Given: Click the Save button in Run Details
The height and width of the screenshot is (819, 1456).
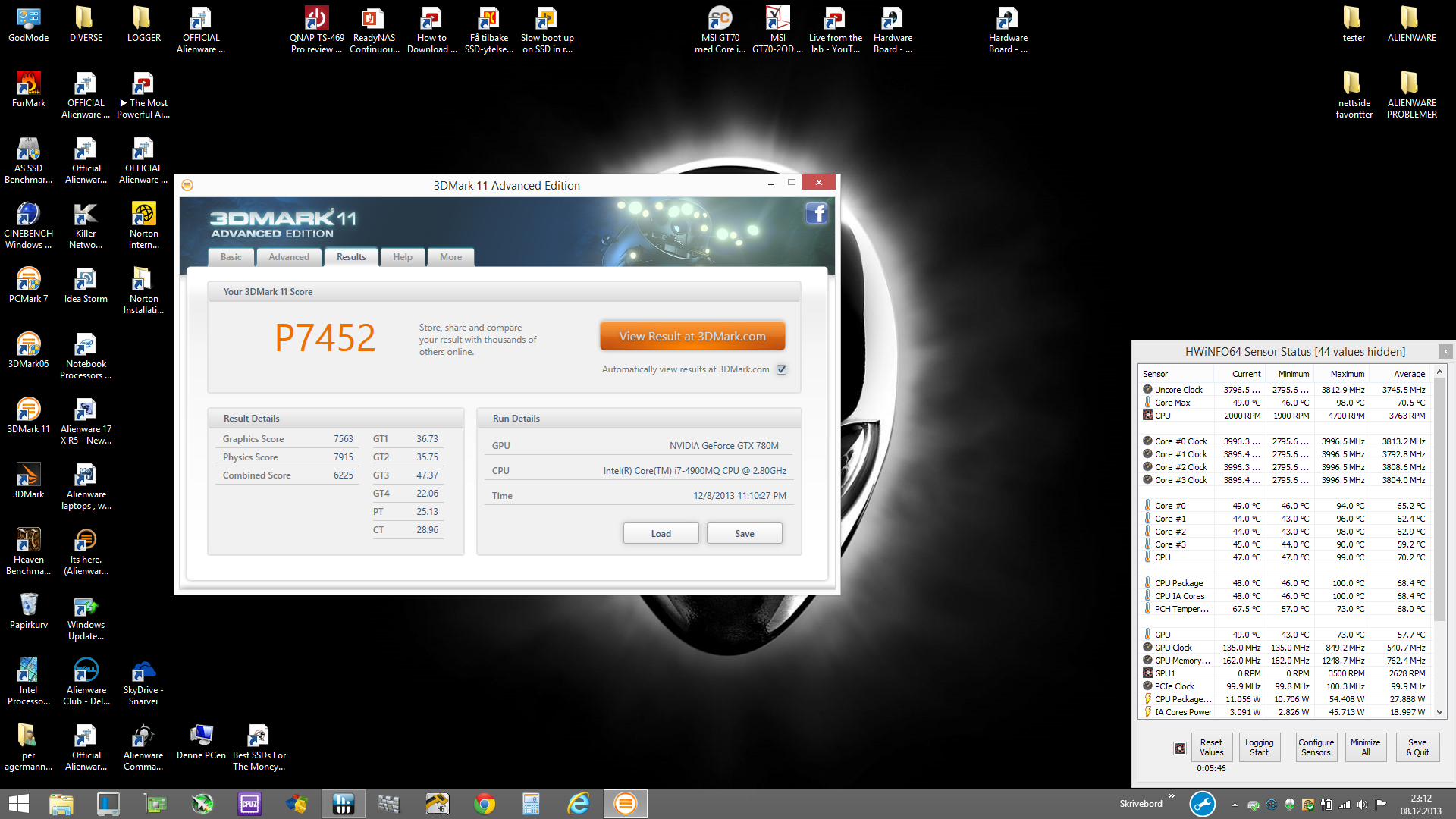Looking at the screenshot, I should point(744,533).
